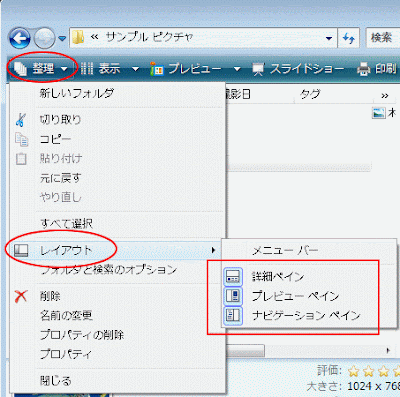The image size is (400, 397).
Task: Click the red X delete icon
Action: pyautogui.click(x=21, y=296)
